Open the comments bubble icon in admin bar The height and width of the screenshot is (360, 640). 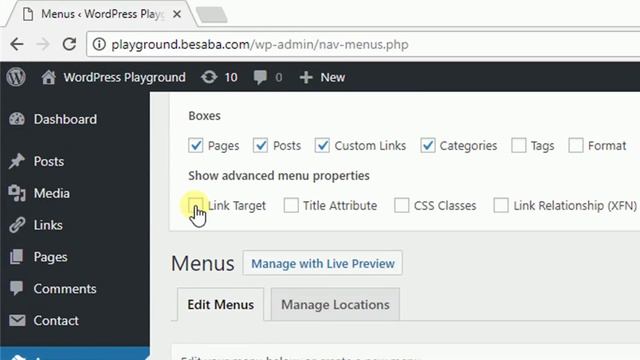click(x=260, y=77)
